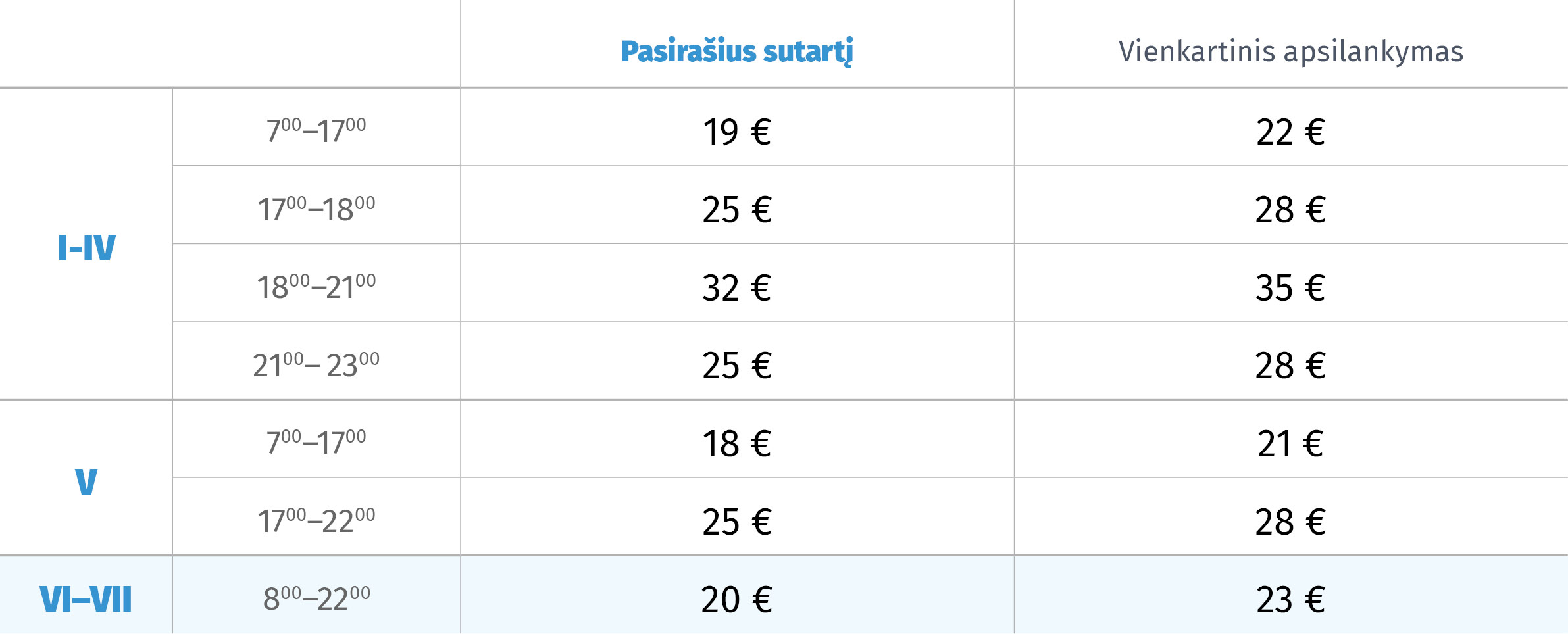
Task: Click the V 17:00–22:00 time slot
Action: pyautogui.click(x=316, y=520)
